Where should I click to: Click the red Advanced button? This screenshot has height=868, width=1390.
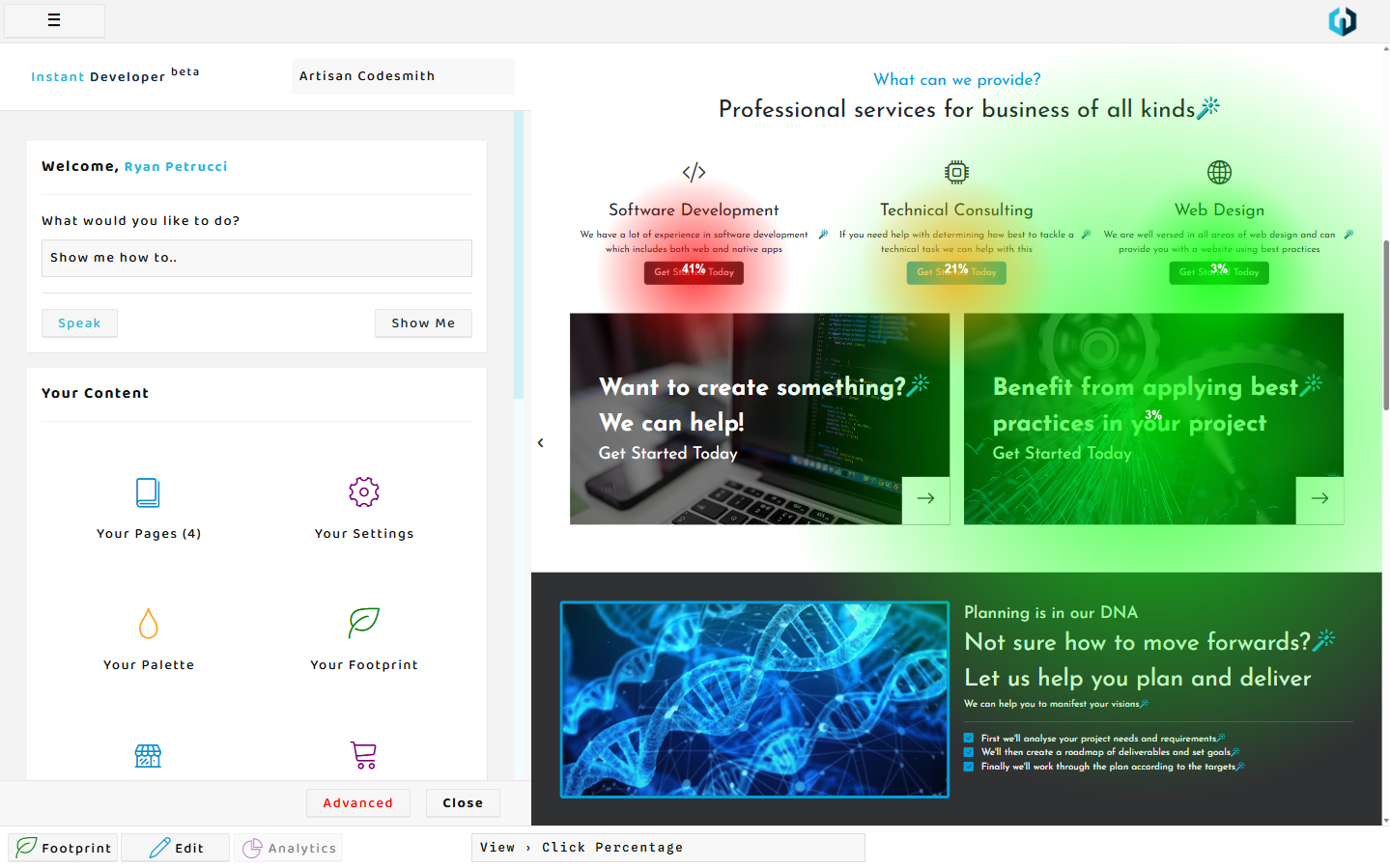click(x=357, y=803)
